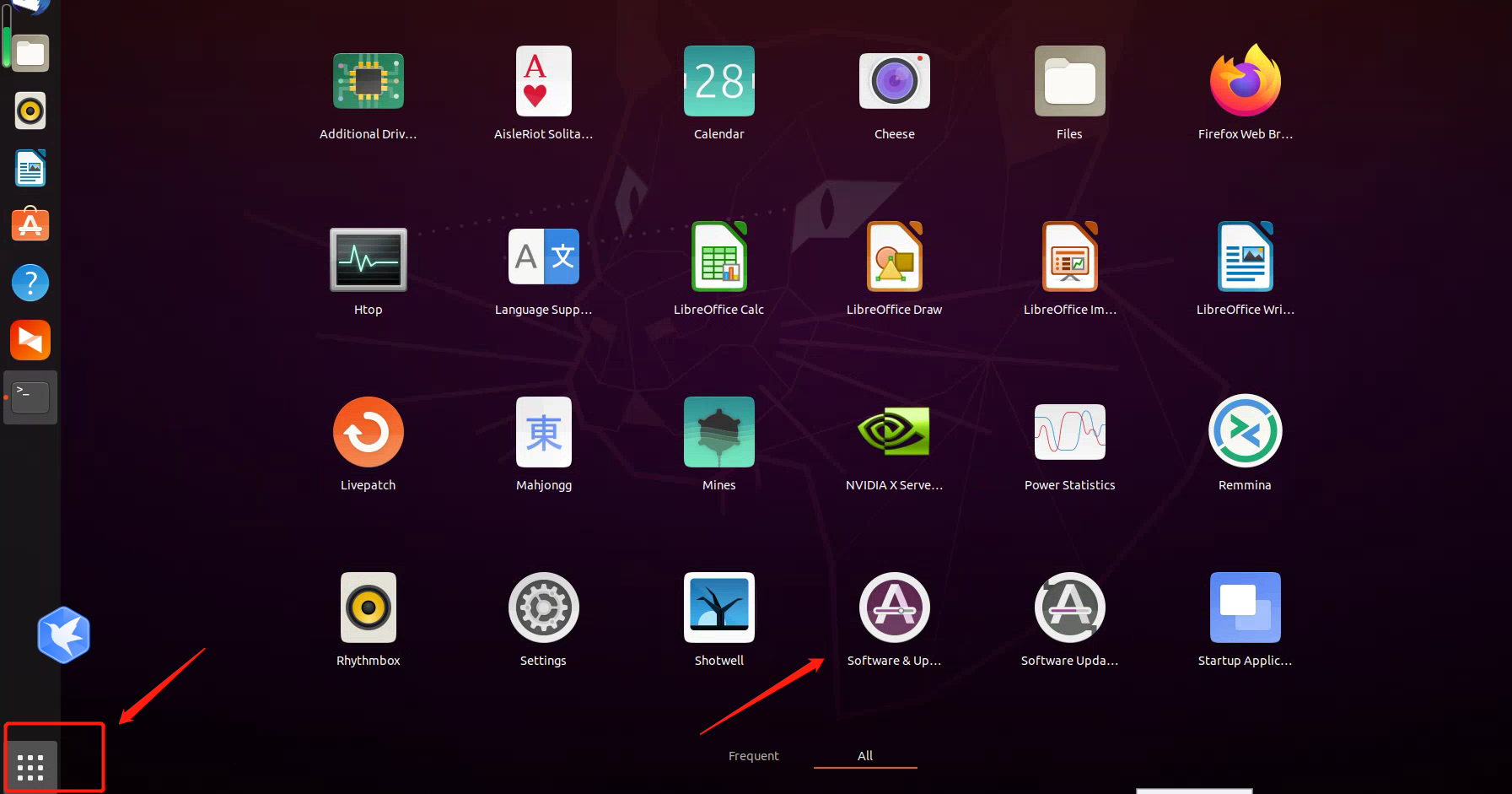Viewport: 1512px width, 794px height.
Task: Click the Show Applications grid button
Action: [x=30, y=767]
